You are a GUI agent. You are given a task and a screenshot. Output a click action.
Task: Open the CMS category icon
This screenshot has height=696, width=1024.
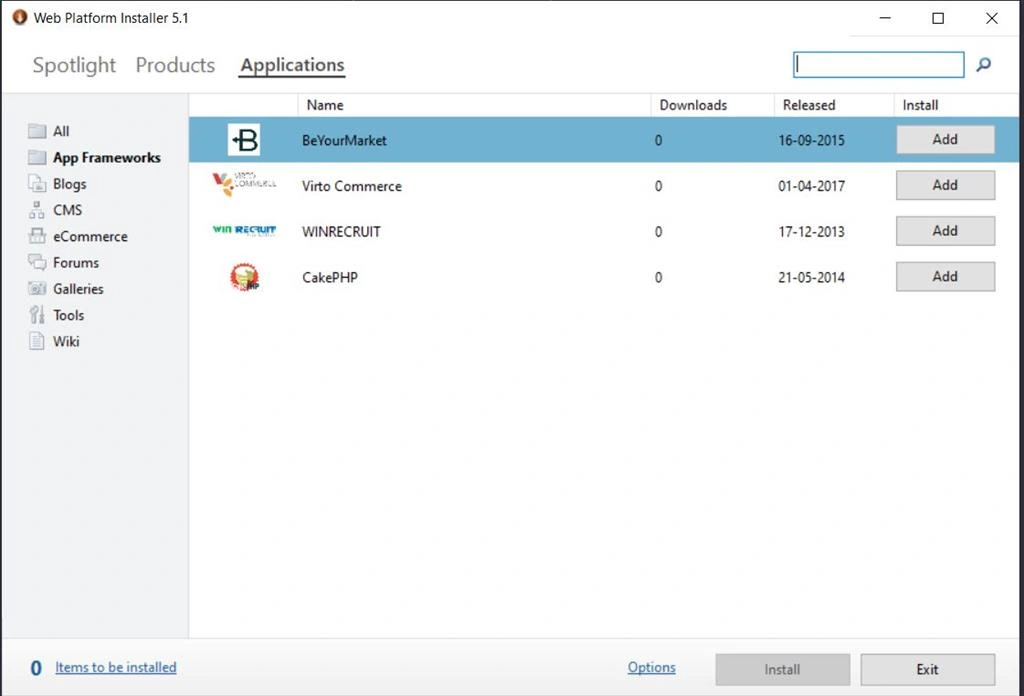point(37,210)
